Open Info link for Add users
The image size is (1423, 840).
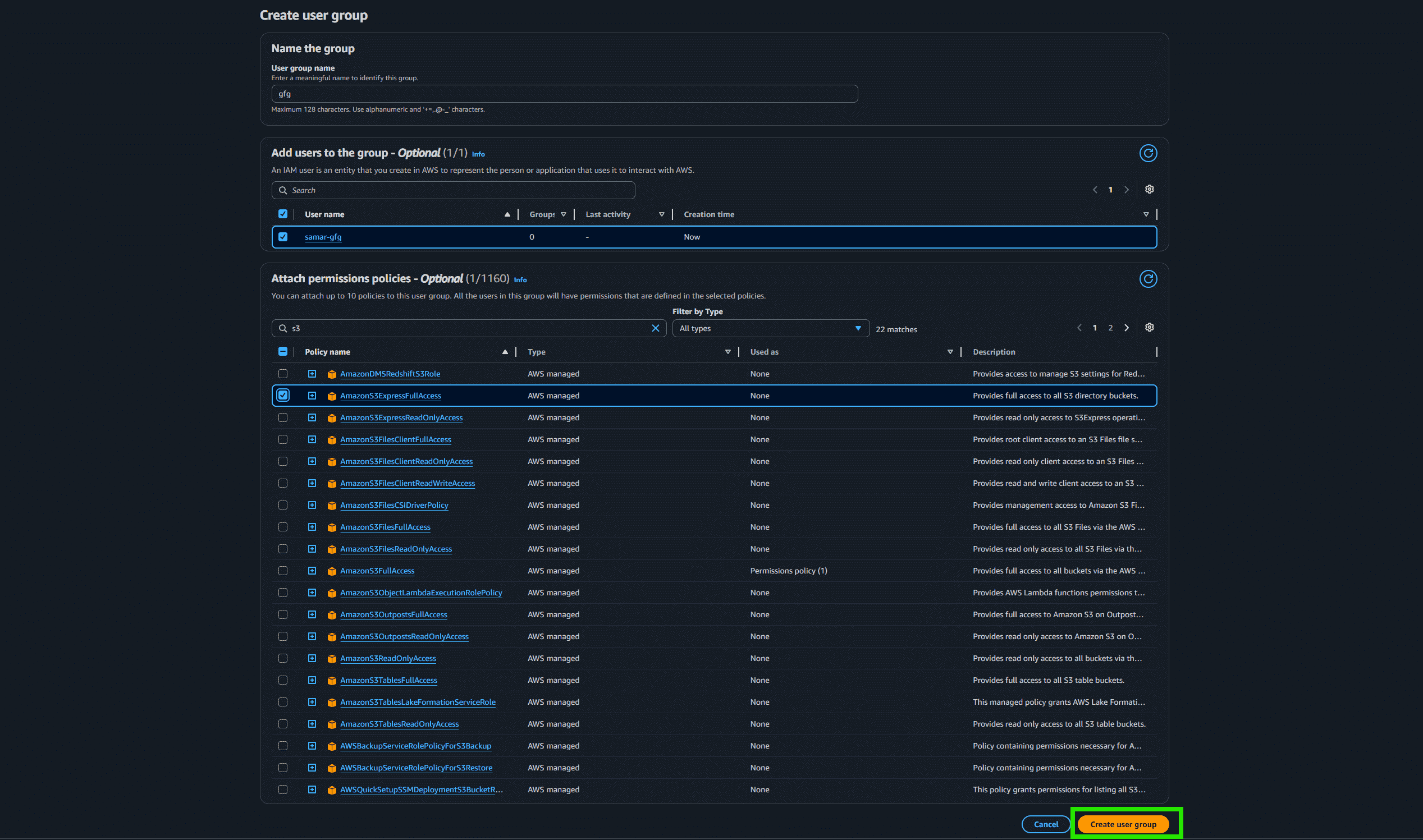(478, 154)
